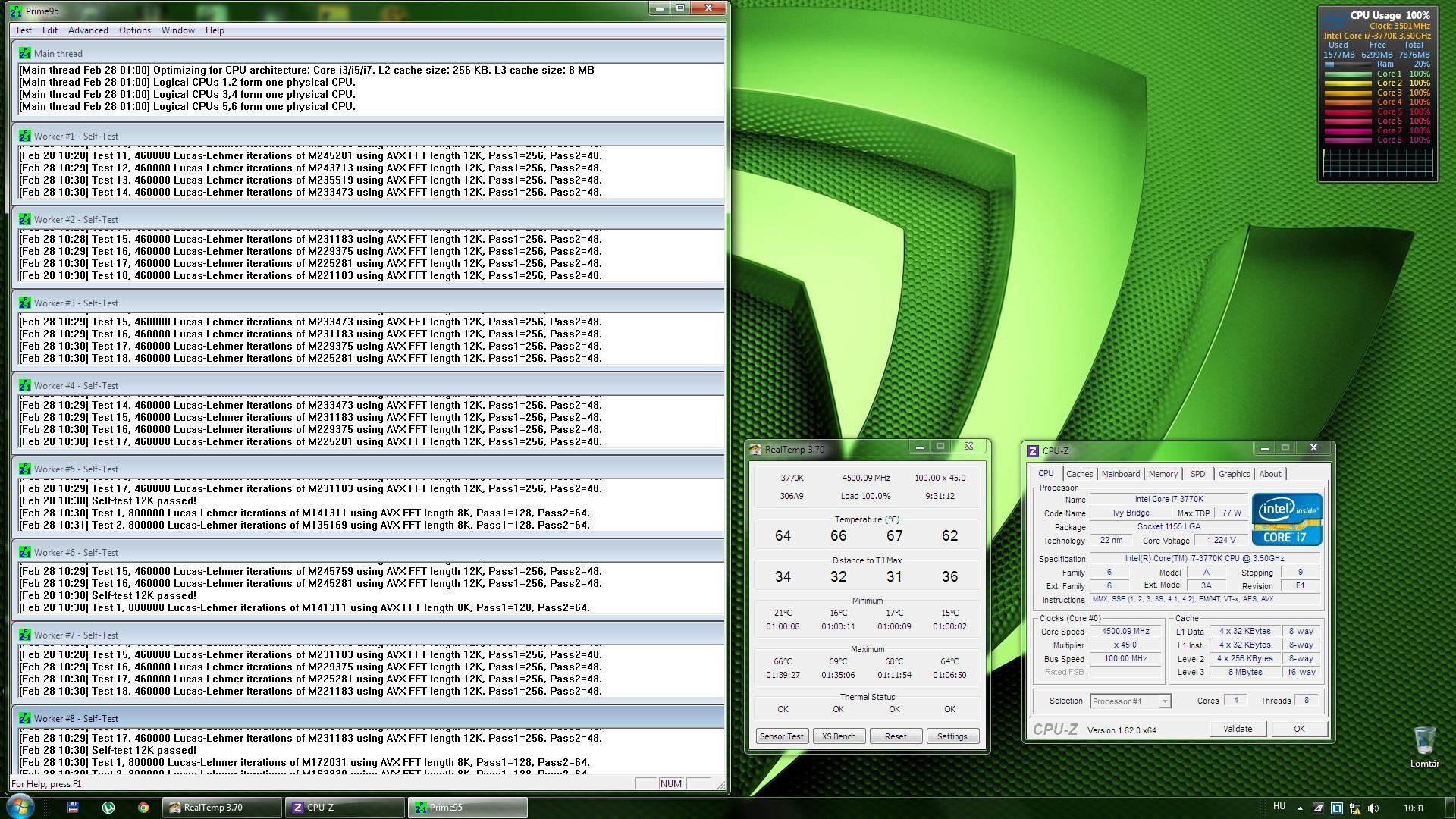The image size is (1456, 819).
Task: Switch to the SPD tab in CPU-Z
Action: [1197, 474]
